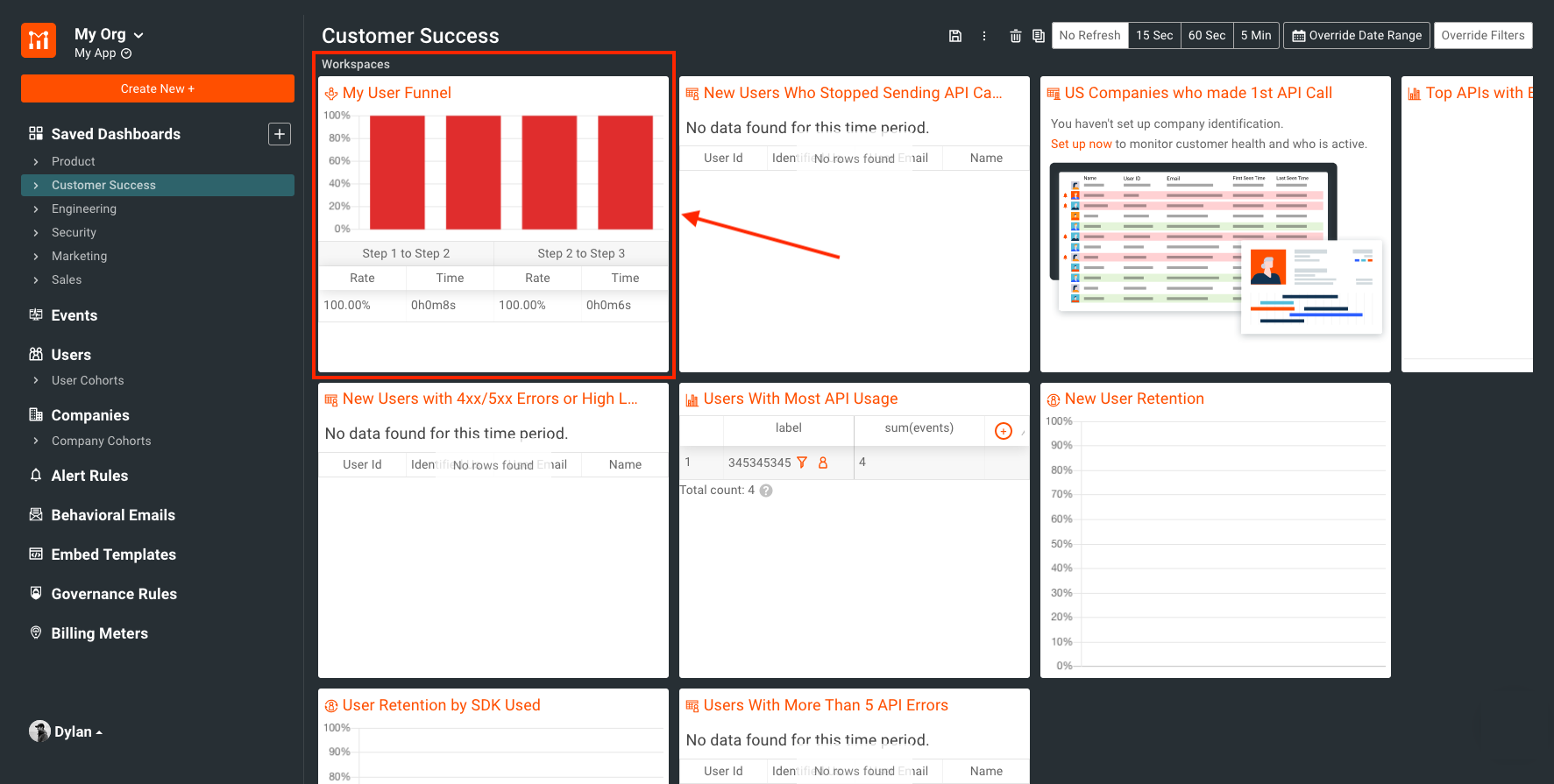This screenshot has width=1554, height=784.
Task: Select No Refresh interval
Action: click(x=1089, y=35)
